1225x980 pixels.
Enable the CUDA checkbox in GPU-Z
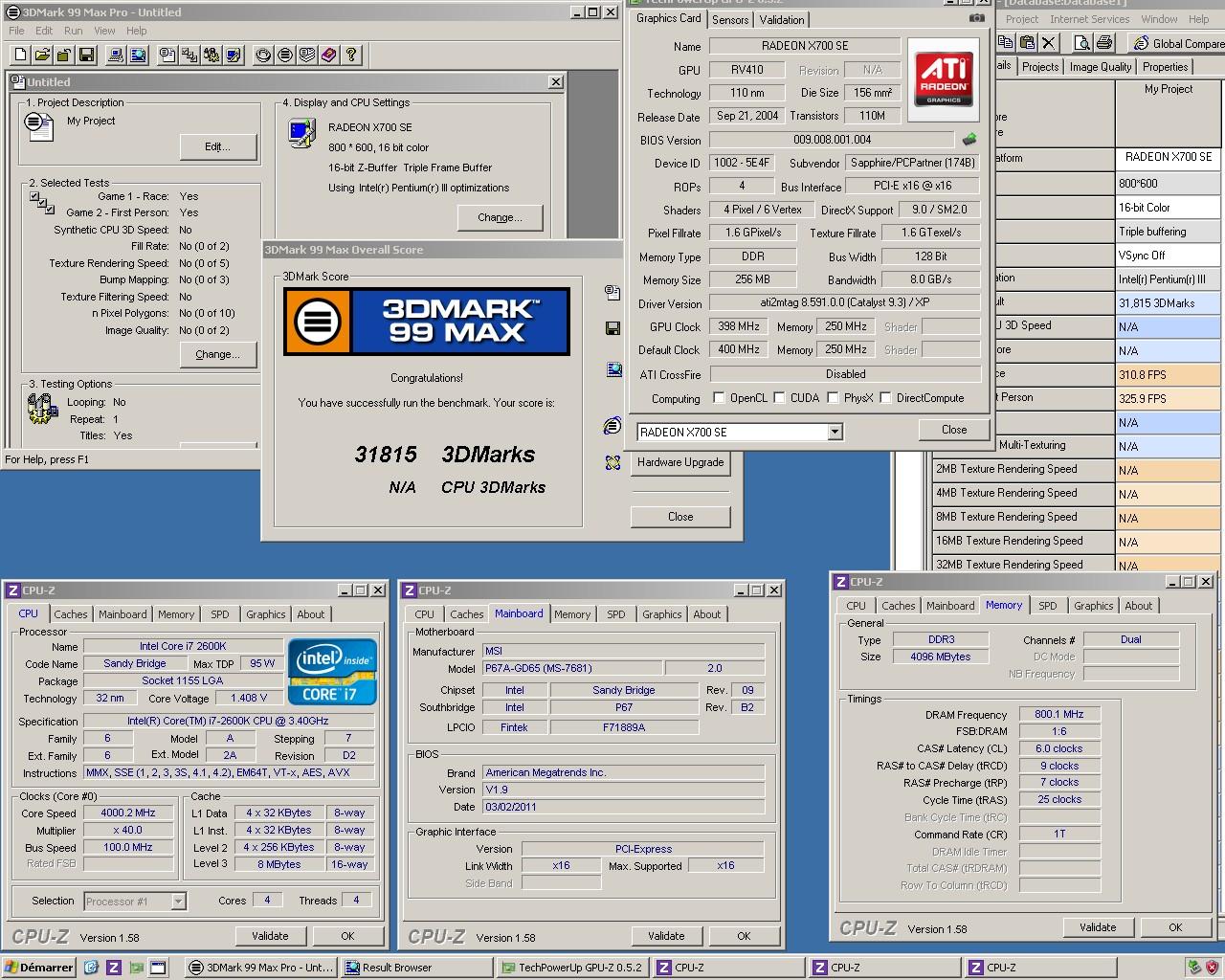pyautogui.click(x=780, y=398)
